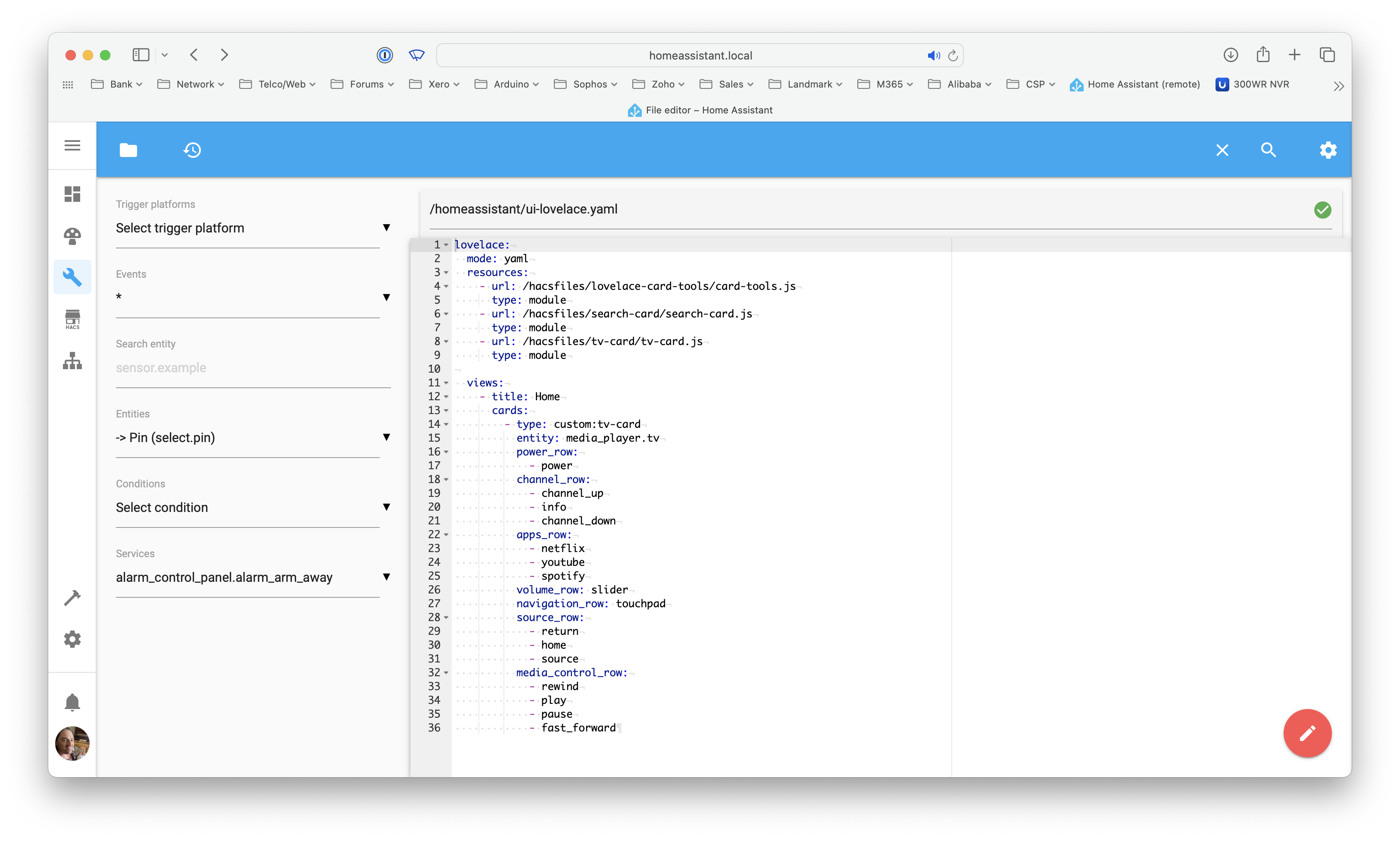
Task: Toggle the hamburger sidebar menu
Action: pos(72,146)
